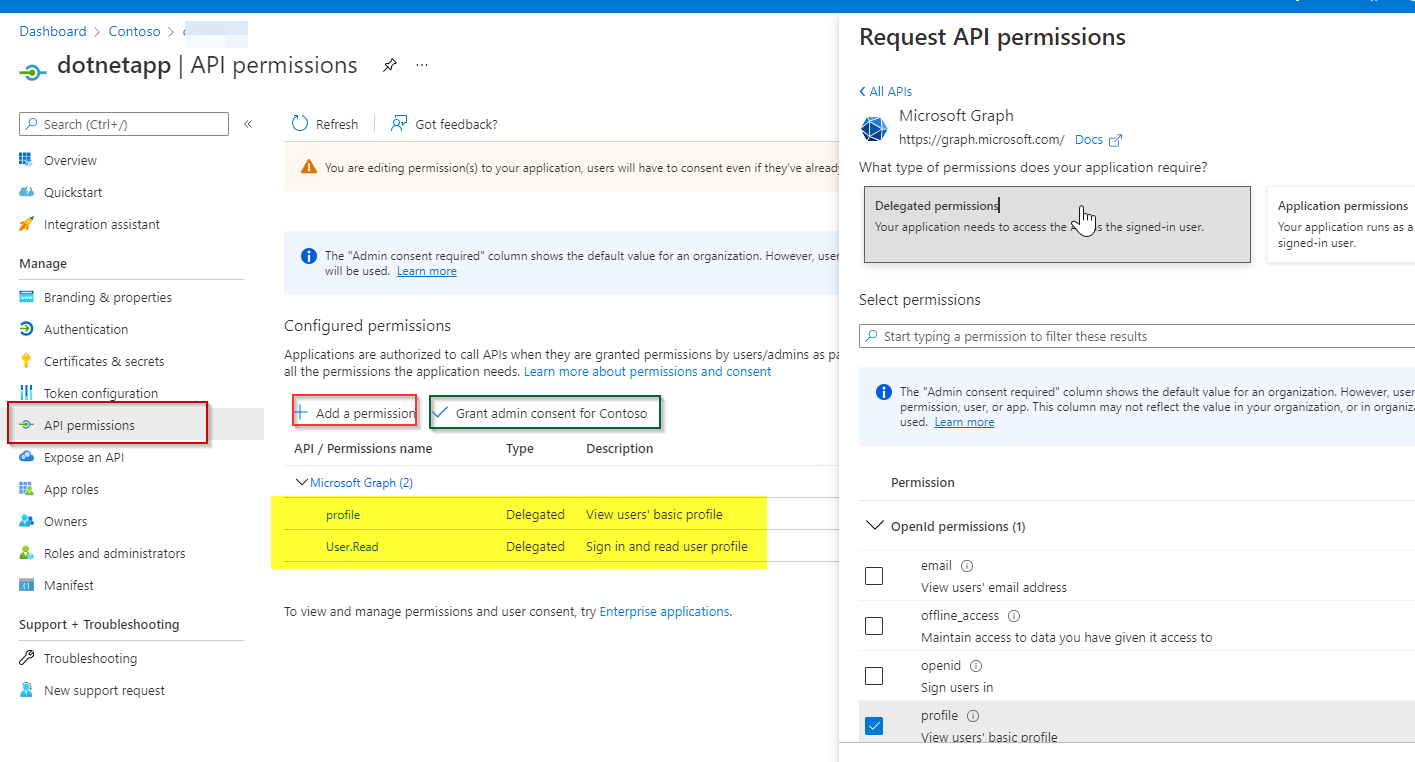Open Certificates & secrets menu item
Image resolution: width=1415 pixels, height=762 pixels.
(103, 361)
